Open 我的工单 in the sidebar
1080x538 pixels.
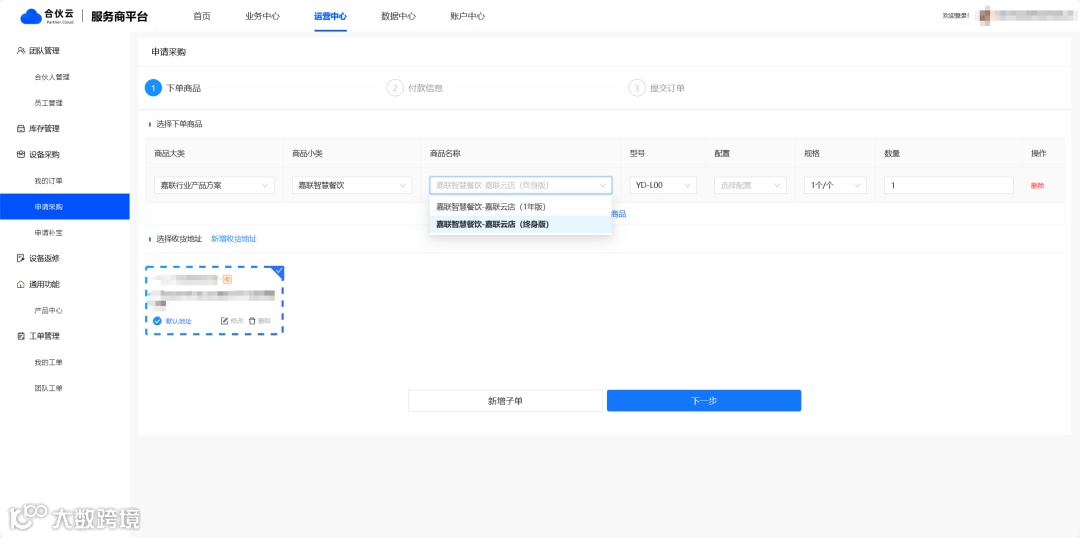(49, 362)
